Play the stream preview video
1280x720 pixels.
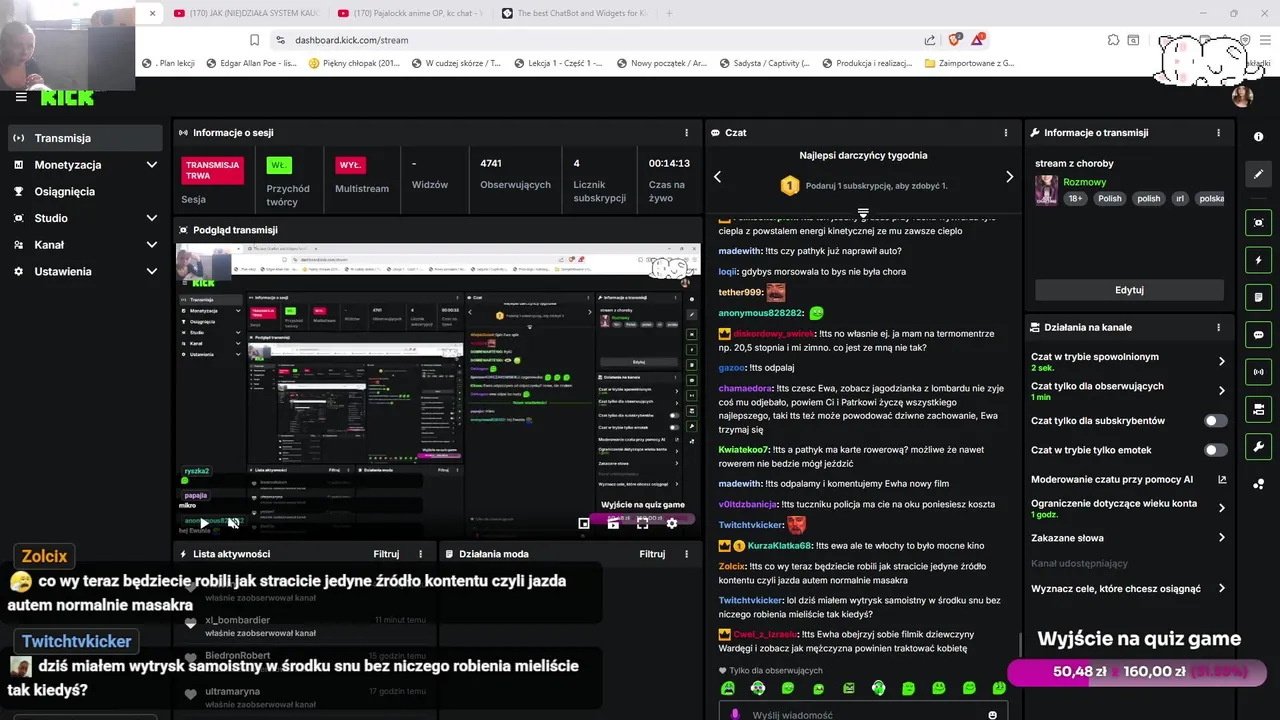pos(204,523)
